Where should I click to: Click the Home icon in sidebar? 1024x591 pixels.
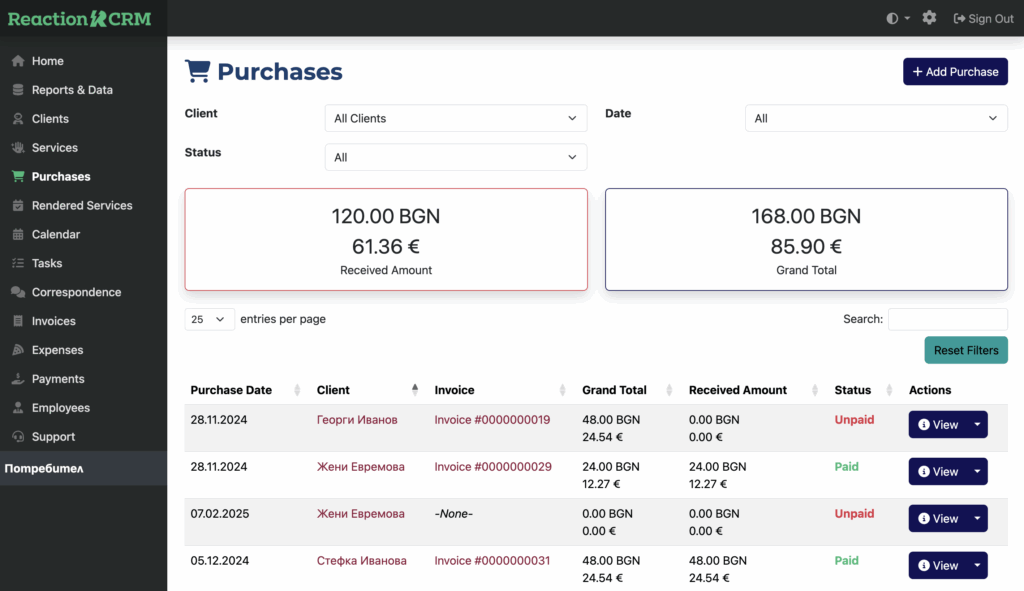[18, 61]
